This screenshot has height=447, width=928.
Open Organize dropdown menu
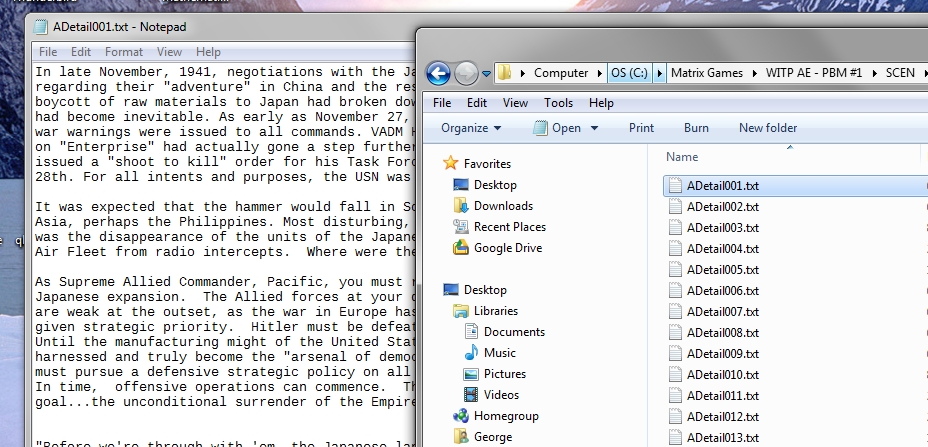click(471, 128)
